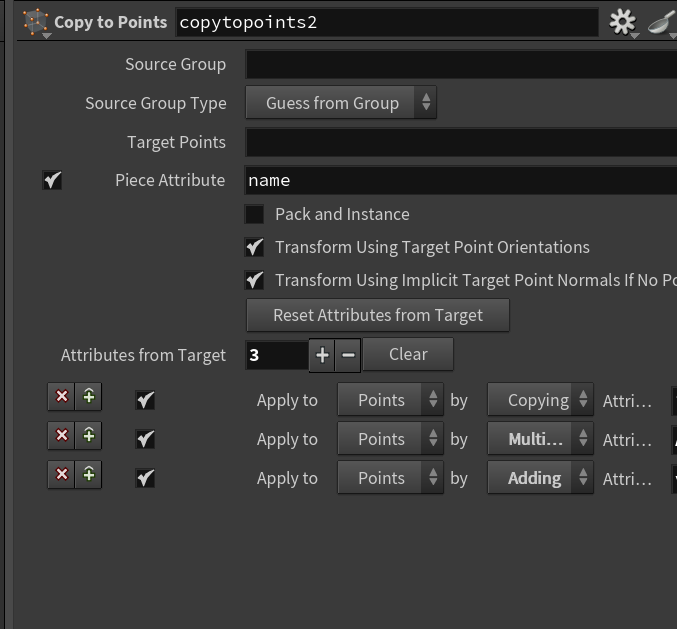
Task: Click the Attributes from Target count field
Action: tap(277, 355)
